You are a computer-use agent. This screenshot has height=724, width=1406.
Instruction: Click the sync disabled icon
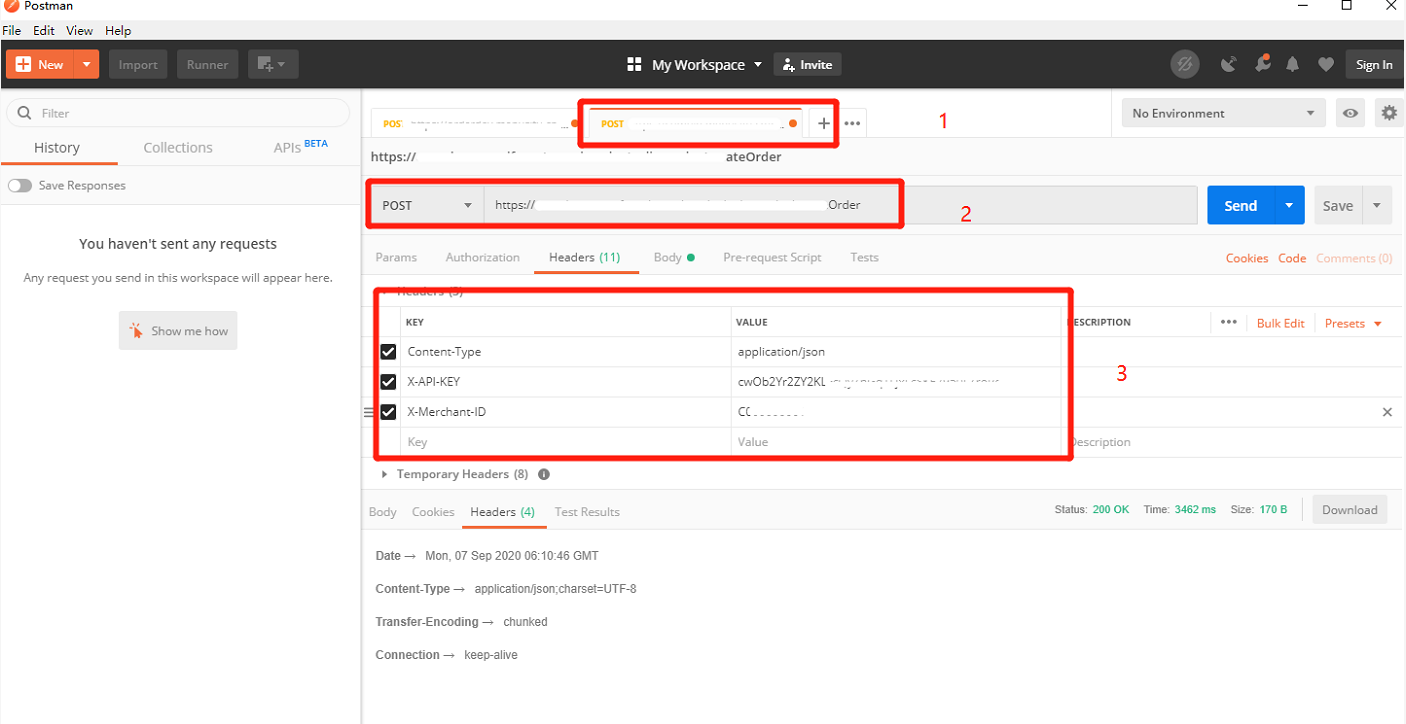tap(1185, 64)
